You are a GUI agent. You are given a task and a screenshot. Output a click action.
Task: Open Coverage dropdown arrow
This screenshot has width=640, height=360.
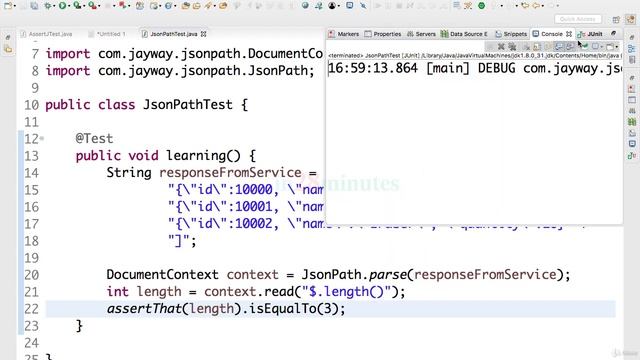coord(84,6)
